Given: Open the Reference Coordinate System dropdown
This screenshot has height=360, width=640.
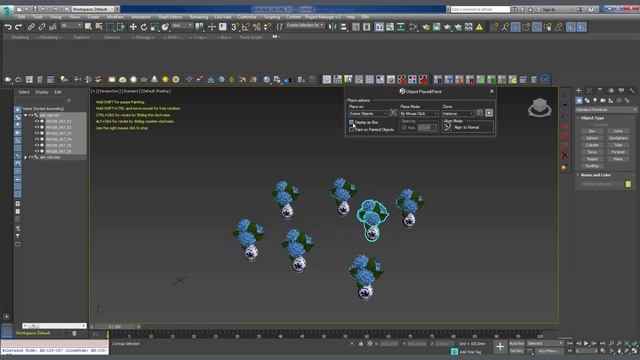Looking at the screenshot, I should pos(182,26).
